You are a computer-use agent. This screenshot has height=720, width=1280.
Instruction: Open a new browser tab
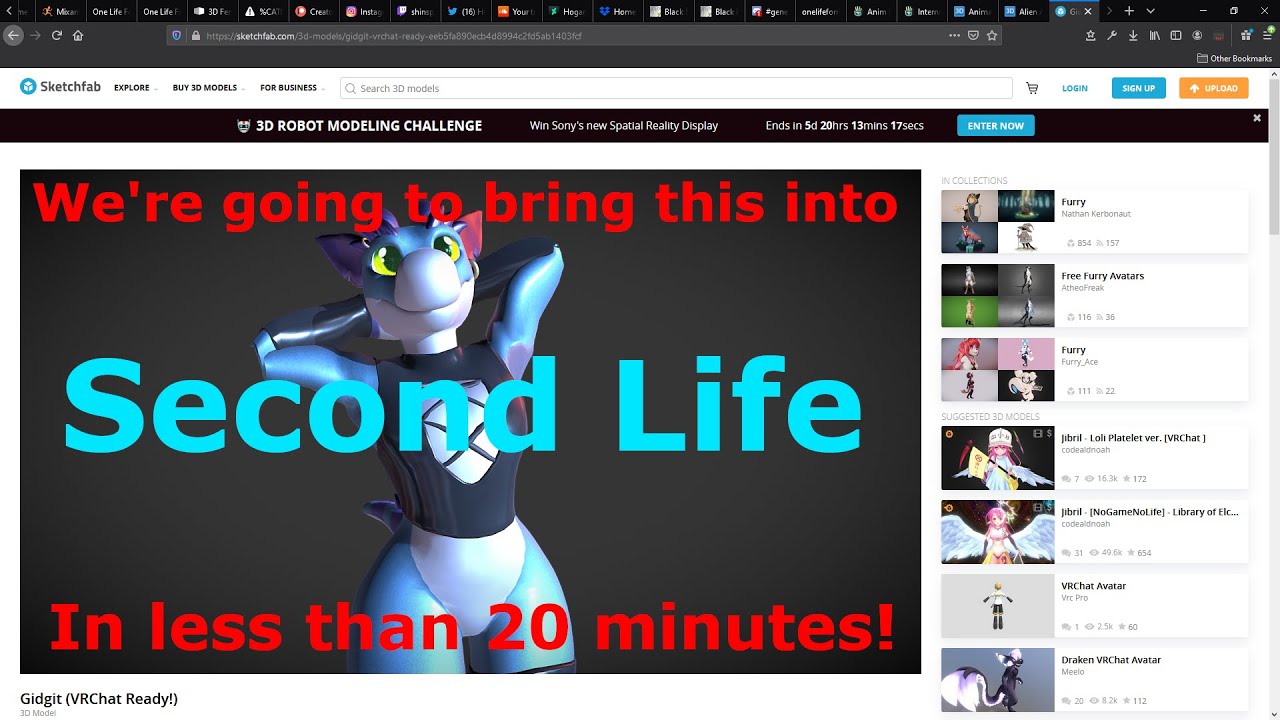coord(1129,11)
